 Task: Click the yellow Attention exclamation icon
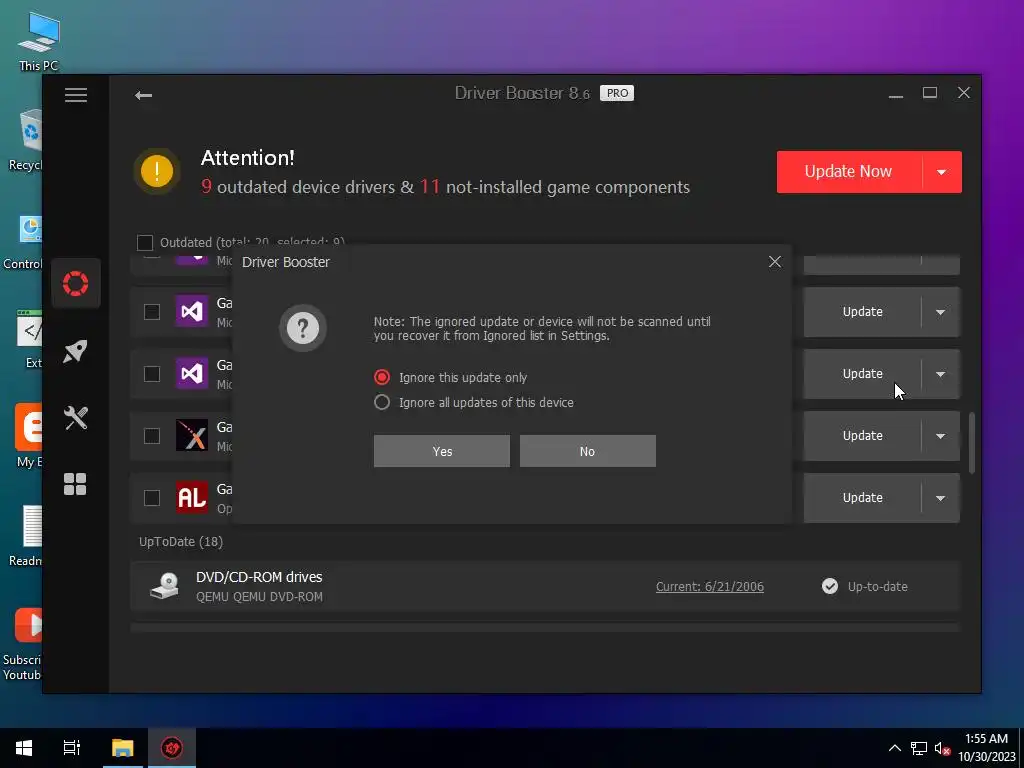pyautogui.click(x=157, y=171)
